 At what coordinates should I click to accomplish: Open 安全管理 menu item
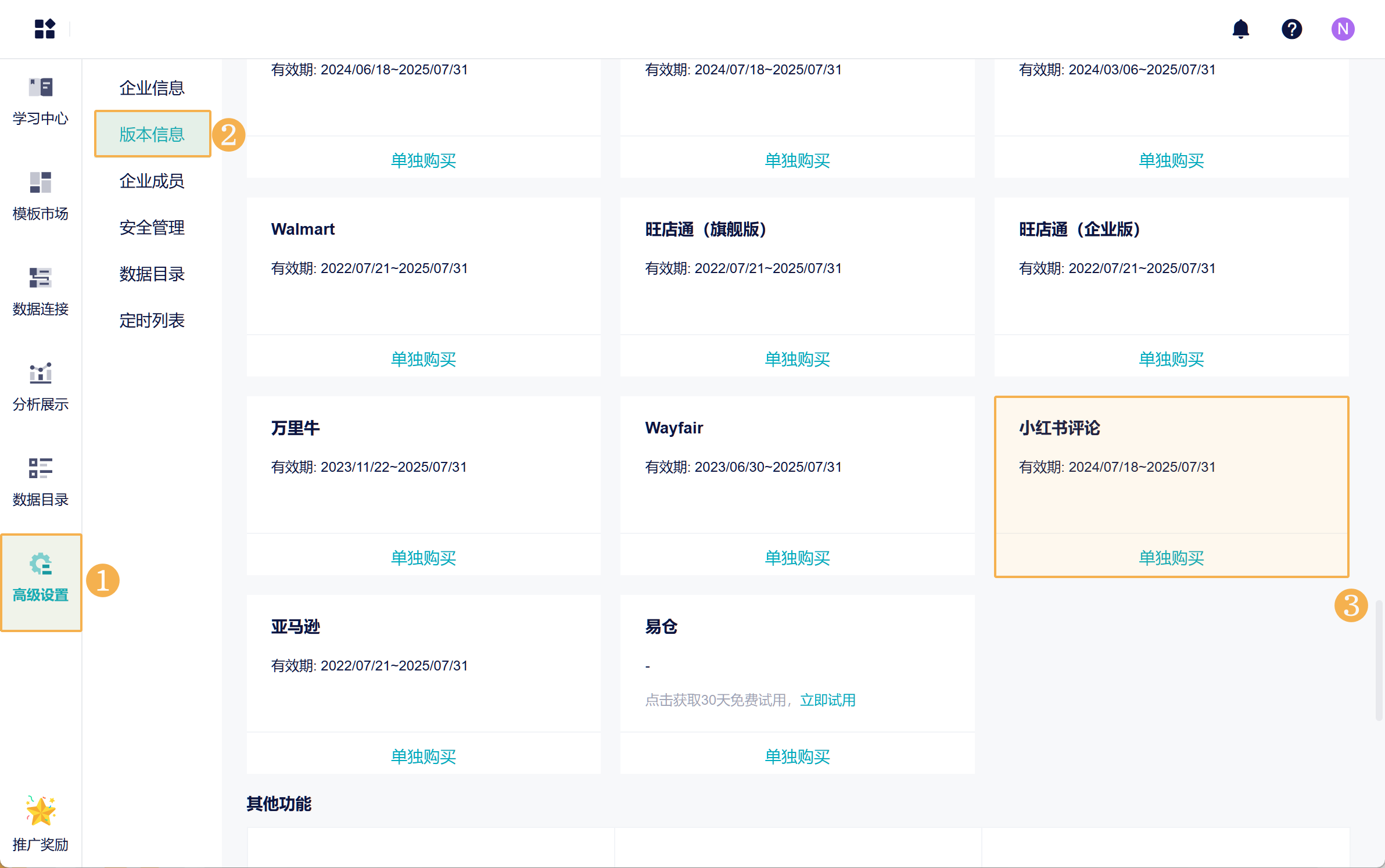coord(152,227)
